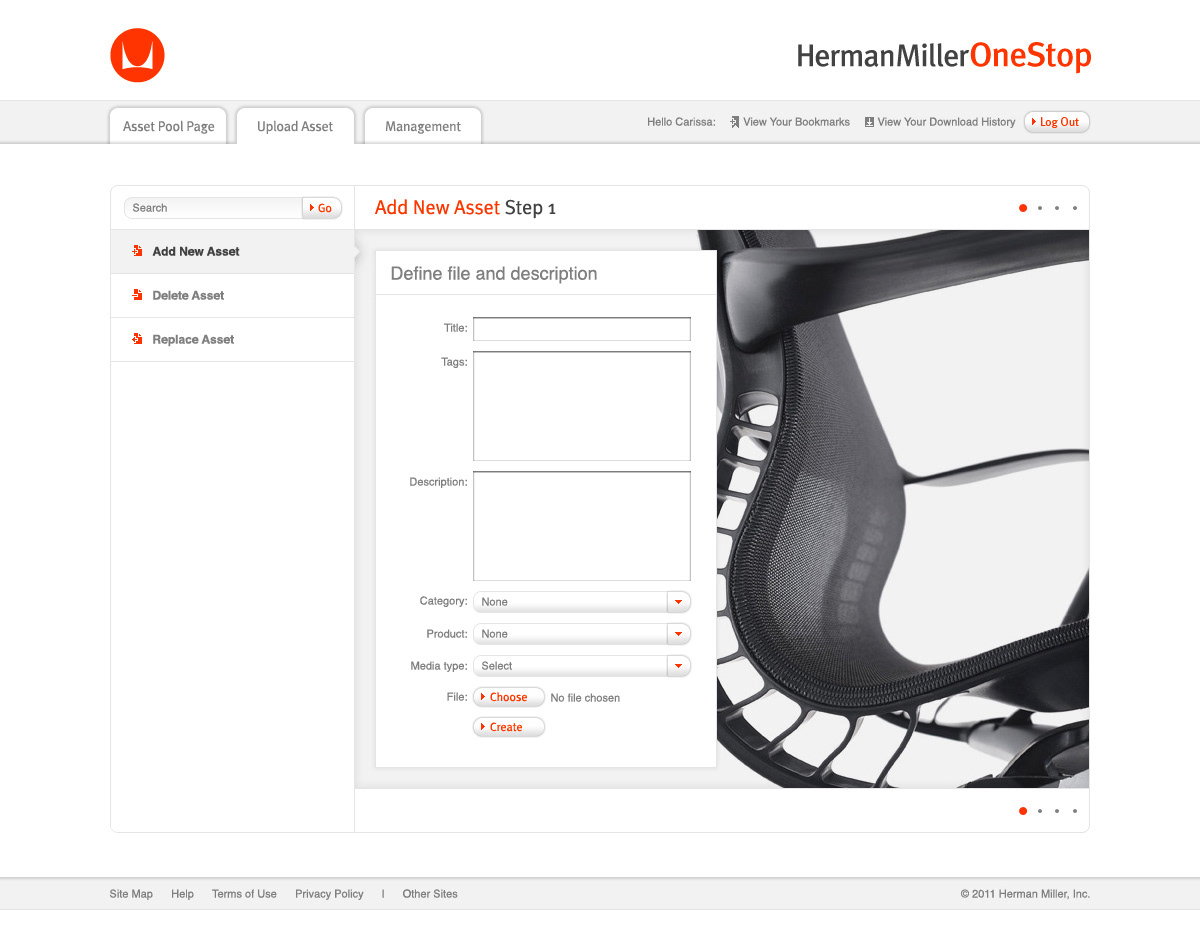This screenshot has width=1200, height=950.
Task: Click the Description text area
Action: point(582,526)
